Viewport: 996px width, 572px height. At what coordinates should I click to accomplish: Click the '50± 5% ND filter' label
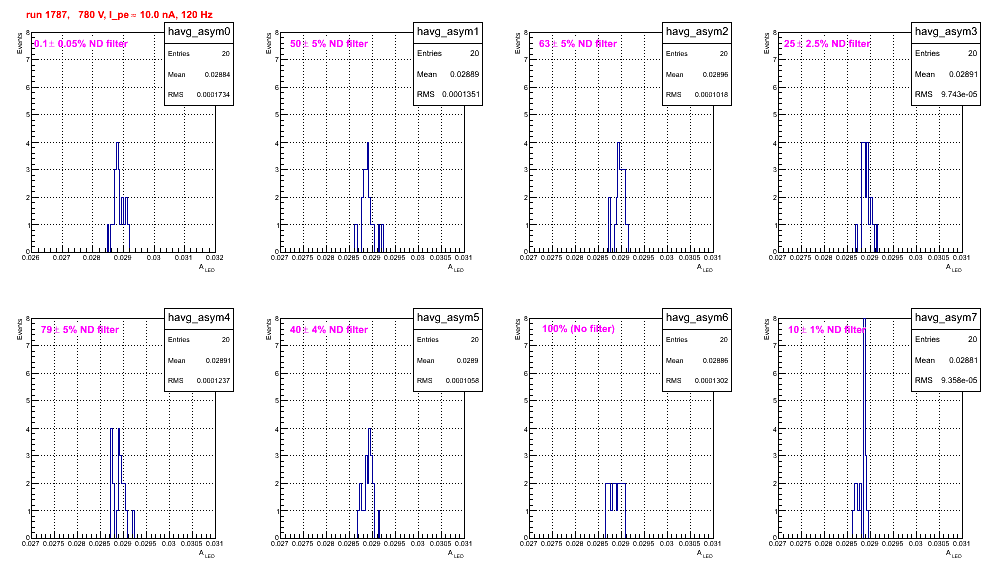click(x=329, y=44)
